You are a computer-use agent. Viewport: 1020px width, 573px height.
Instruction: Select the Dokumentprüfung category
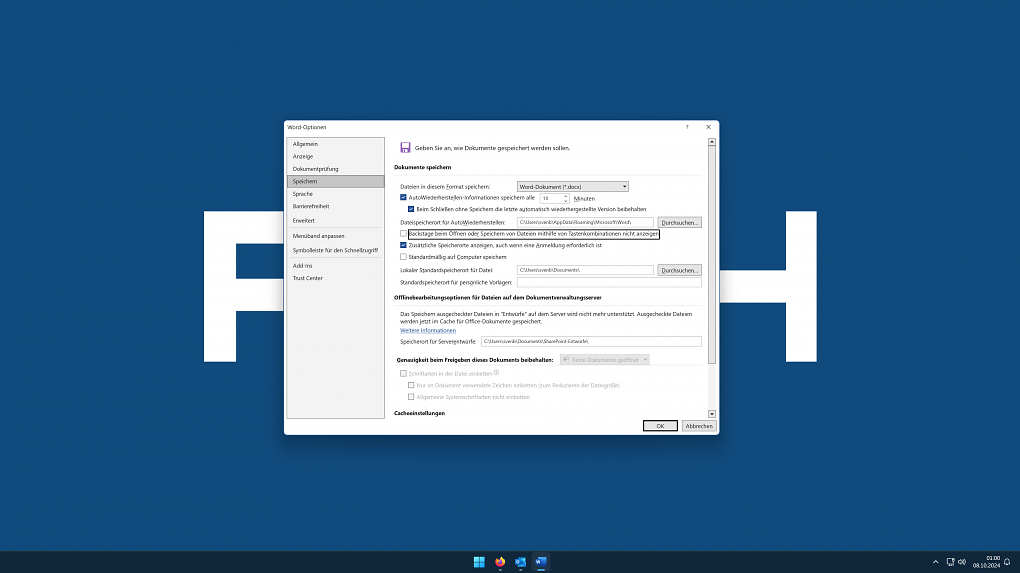336,168
